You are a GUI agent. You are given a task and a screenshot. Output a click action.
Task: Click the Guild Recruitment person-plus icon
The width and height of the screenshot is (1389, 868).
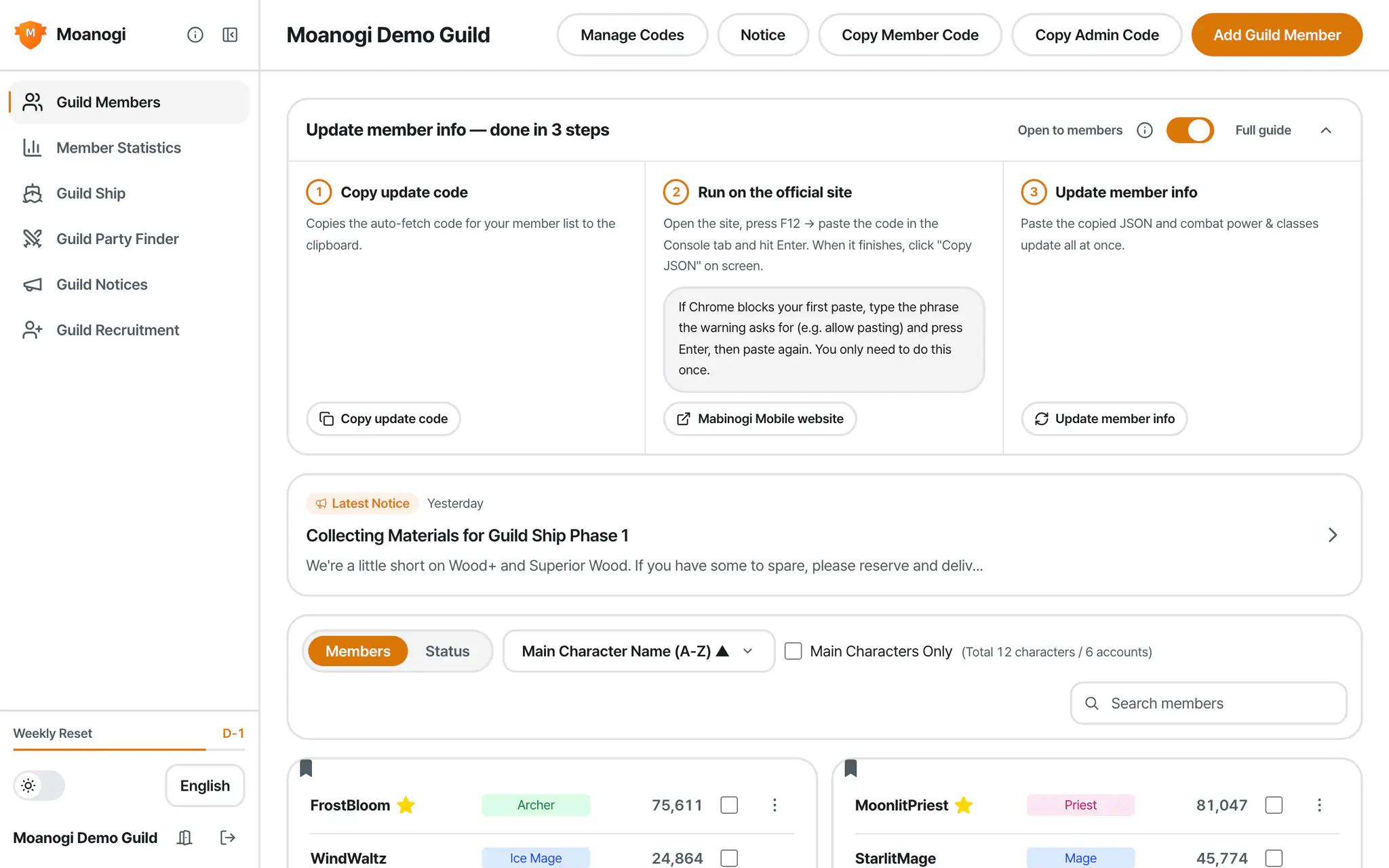33,330
